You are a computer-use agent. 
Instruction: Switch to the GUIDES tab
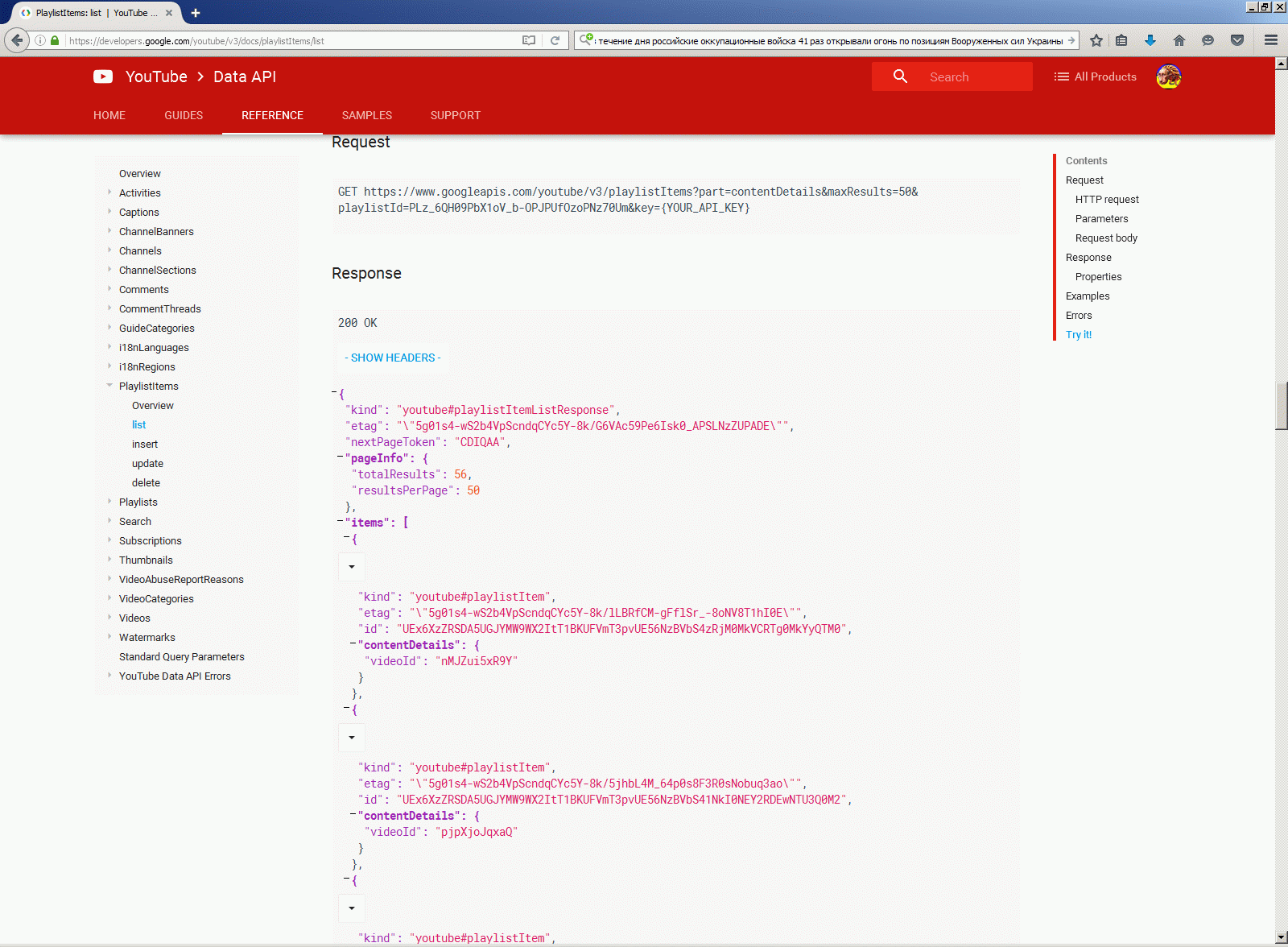pyautogui.click(x=184, y=115)
